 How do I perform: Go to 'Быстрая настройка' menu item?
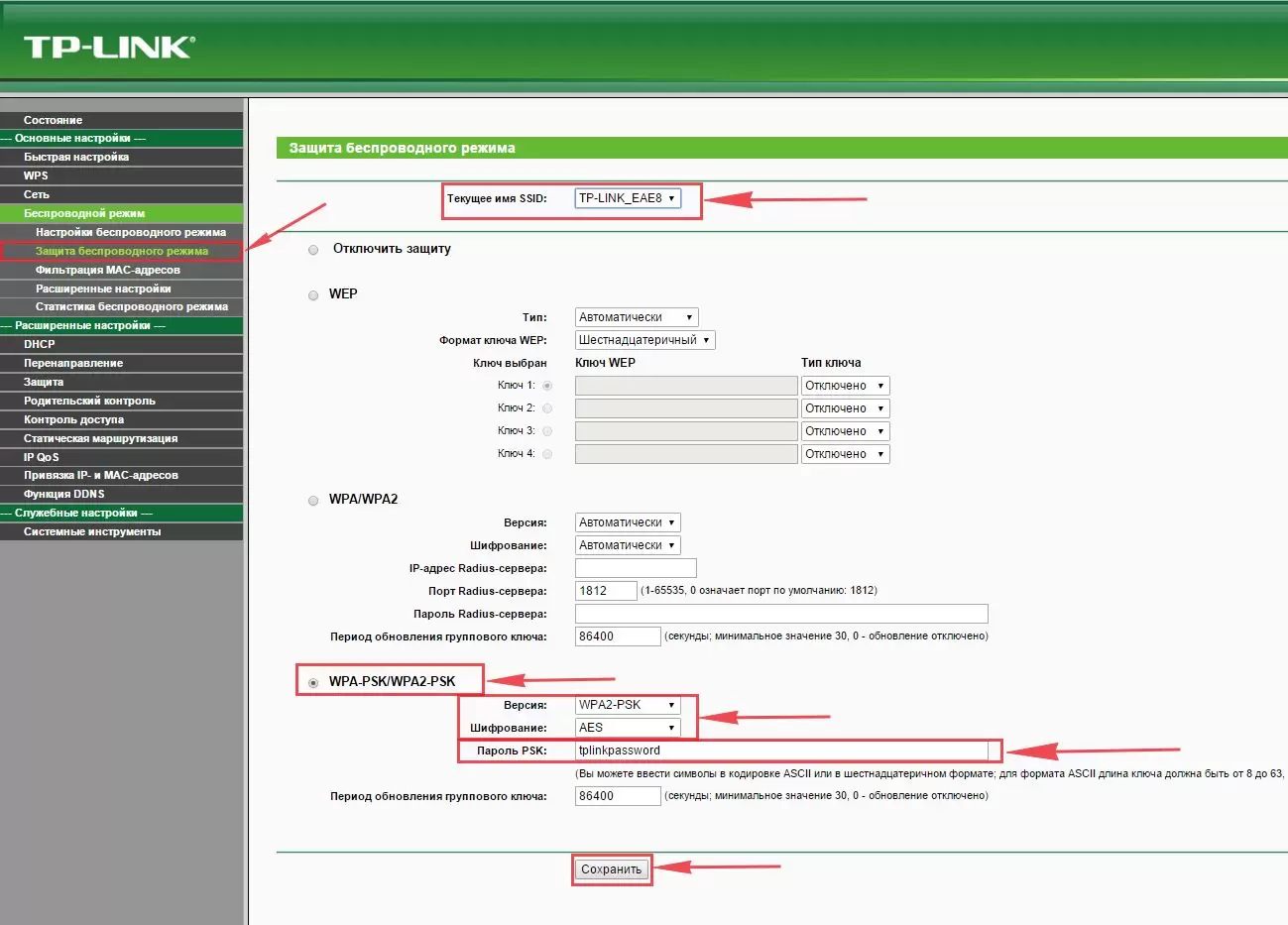[x=76, y=157]
